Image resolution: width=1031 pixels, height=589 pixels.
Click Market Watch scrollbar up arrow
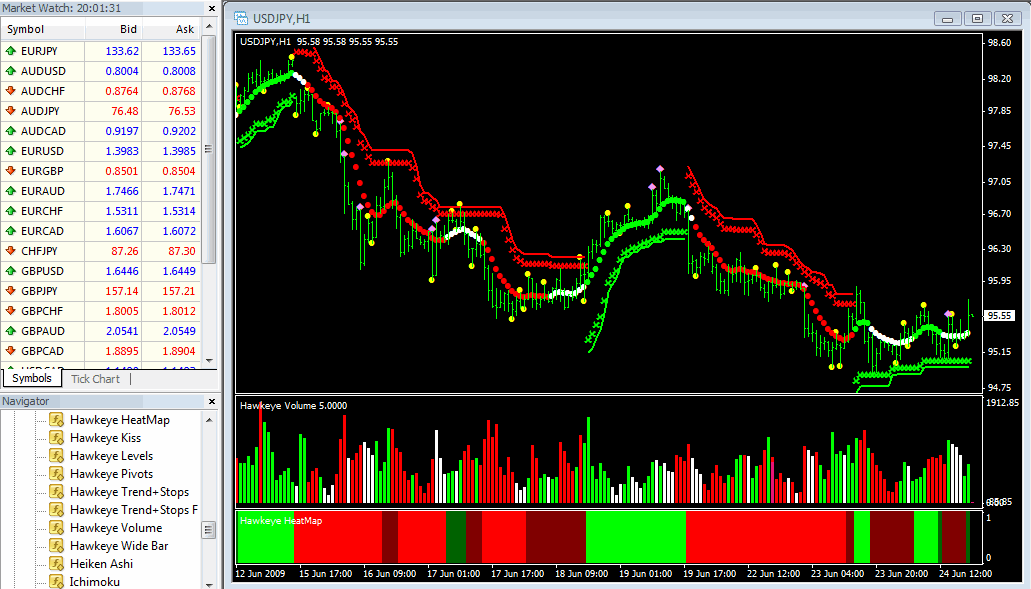[209, 26]
